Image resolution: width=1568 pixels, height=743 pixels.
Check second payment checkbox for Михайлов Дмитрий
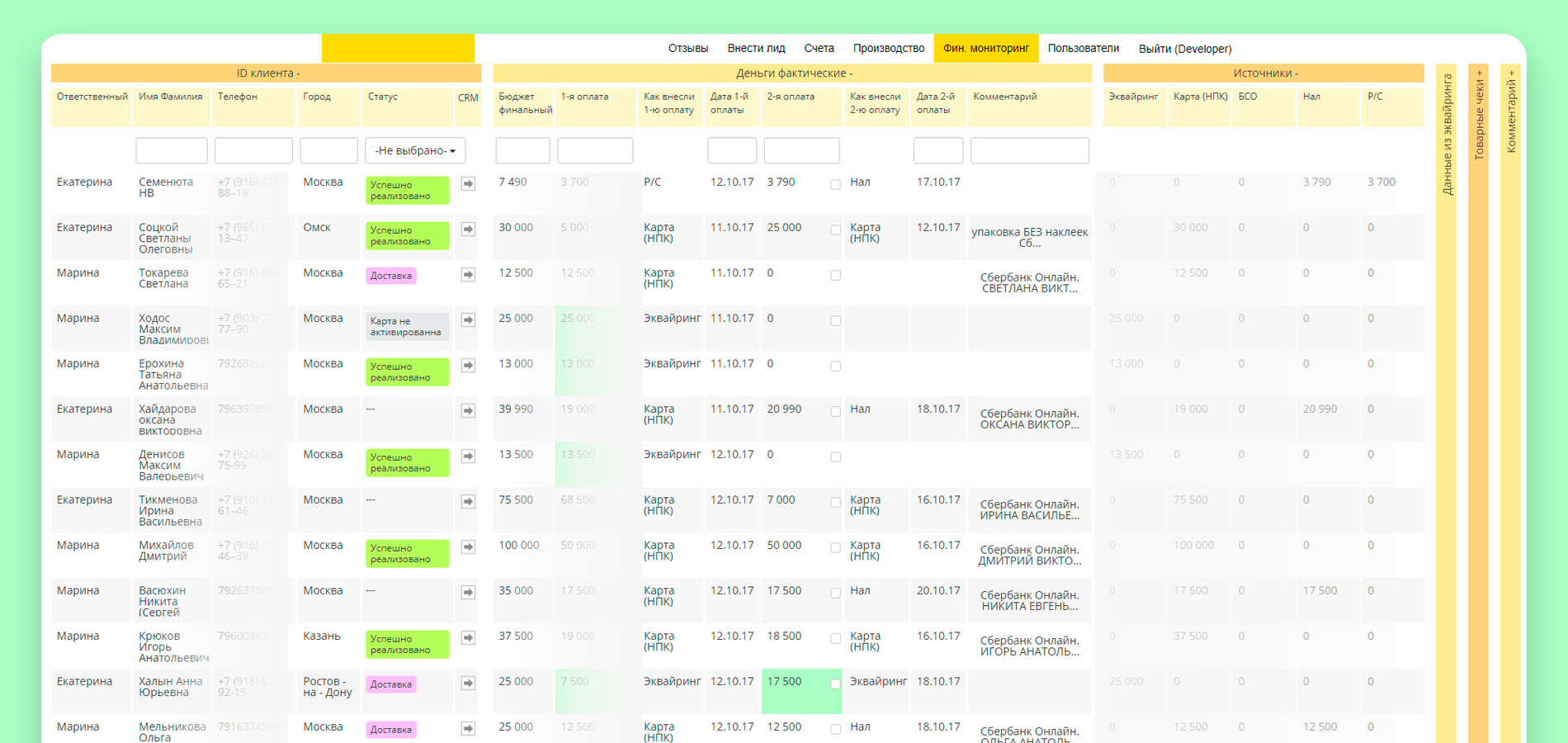[835, 548]
